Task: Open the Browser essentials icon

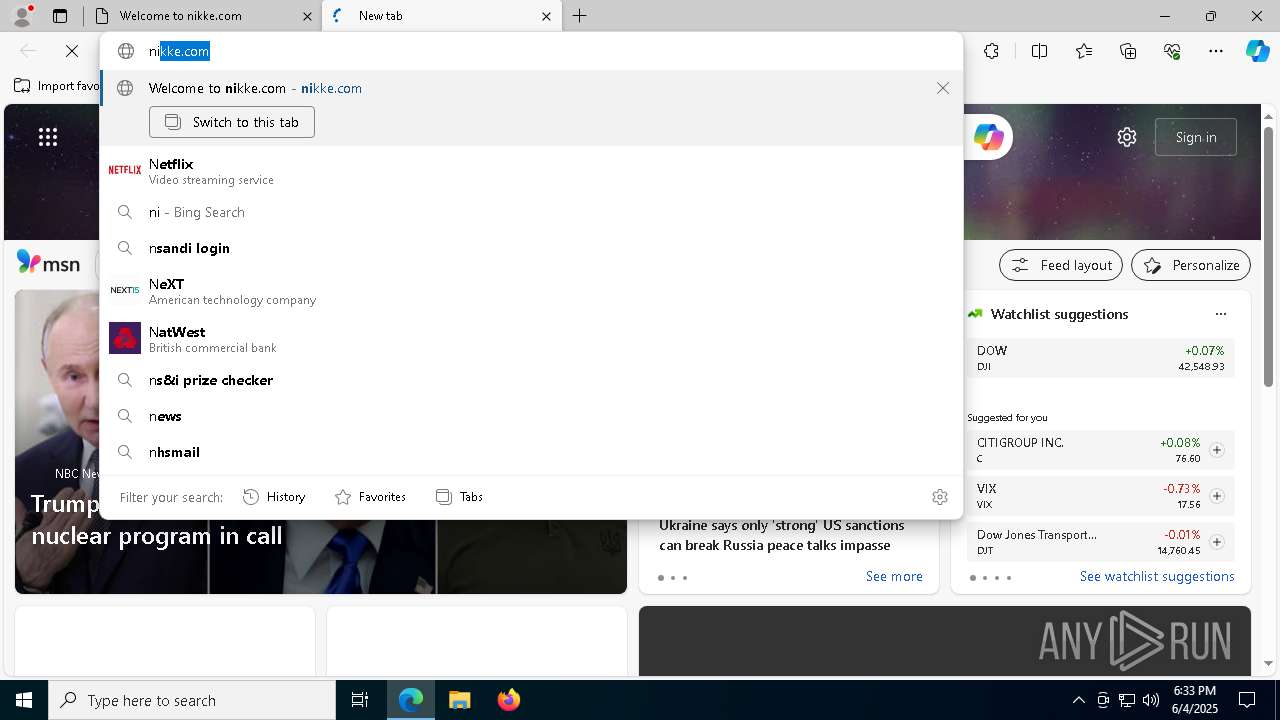Action: [1172, 51]
